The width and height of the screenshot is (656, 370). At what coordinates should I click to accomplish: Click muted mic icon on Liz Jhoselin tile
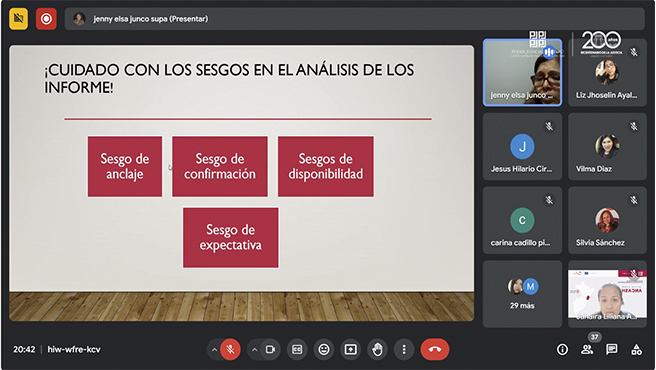(634, 52)
